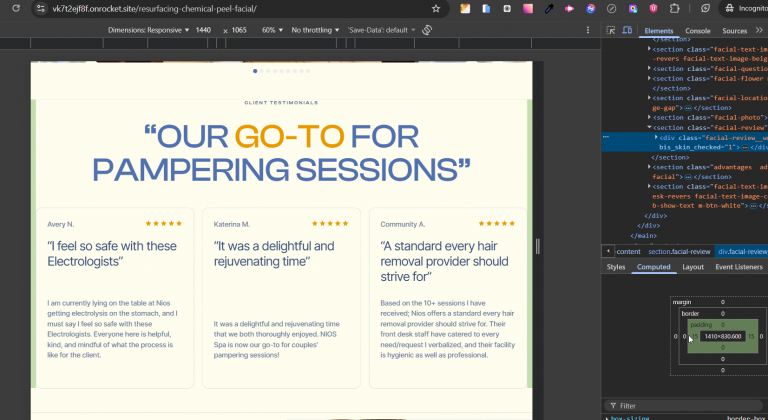768x420 pixels.
Task: Click the -content breadcrumb
Action: 628,251
